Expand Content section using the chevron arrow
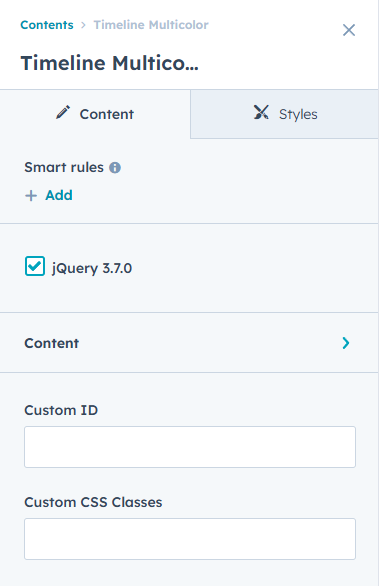 (346, 343)
